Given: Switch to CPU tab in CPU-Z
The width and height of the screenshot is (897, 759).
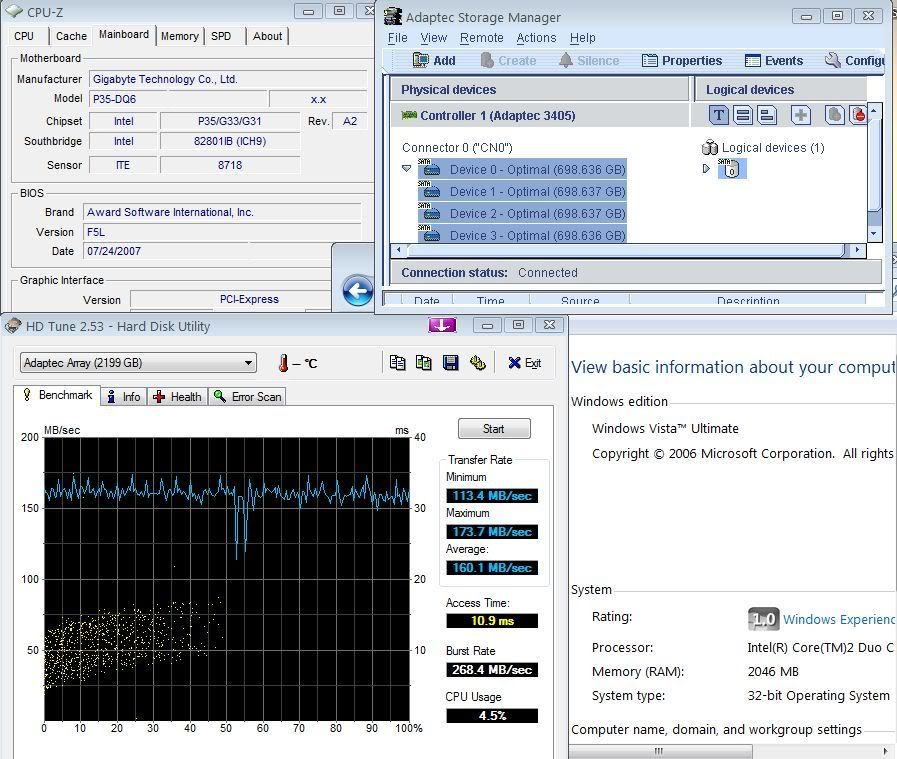Looking at the screenshot, I should 24,36.
